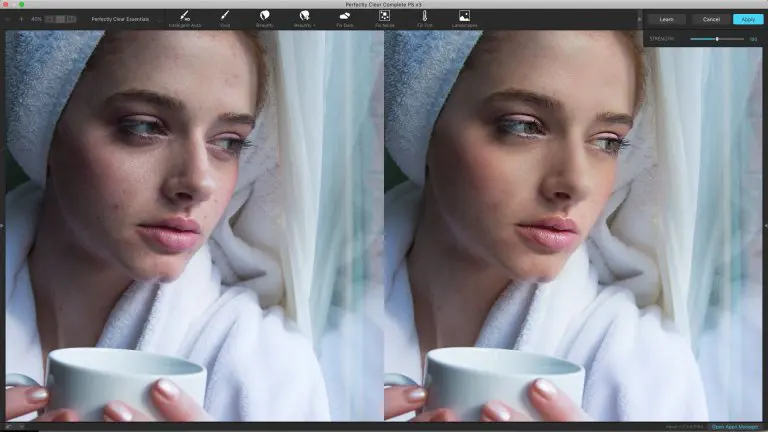Click the blue Apply button
The width and height of the screenshot is (768, 432).
[x=747, y=19]
